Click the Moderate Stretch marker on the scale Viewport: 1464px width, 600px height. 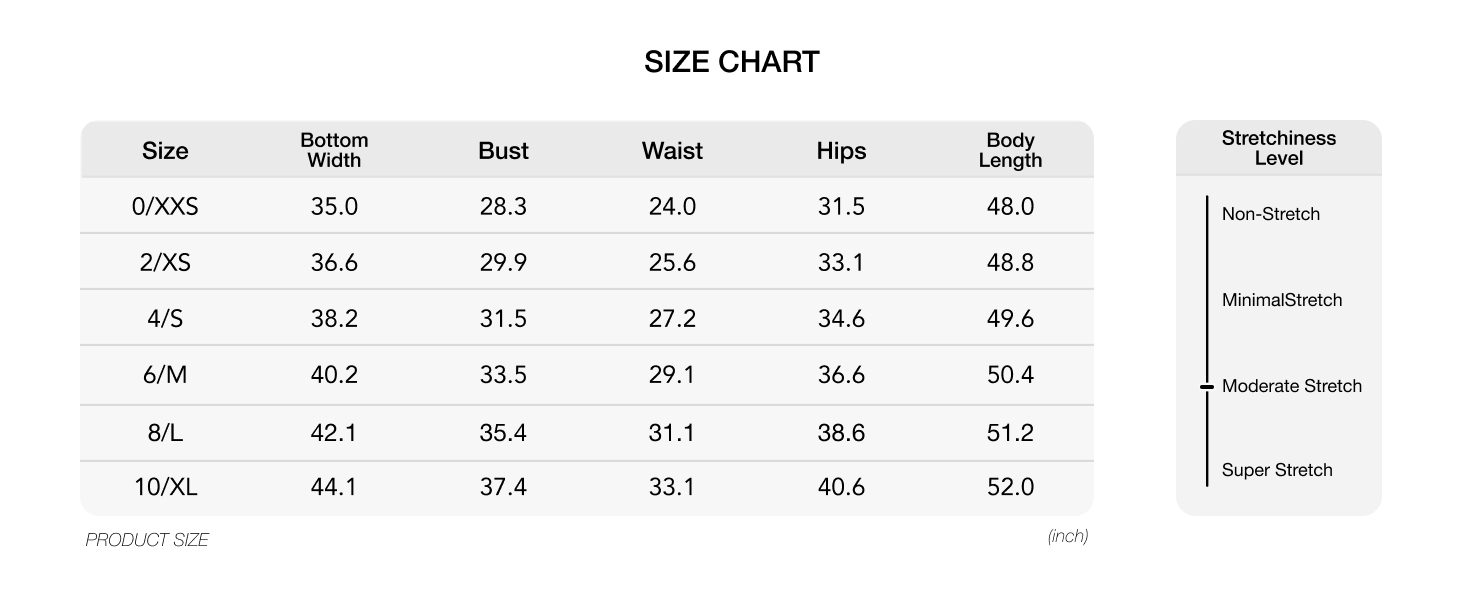(1207, 386)
